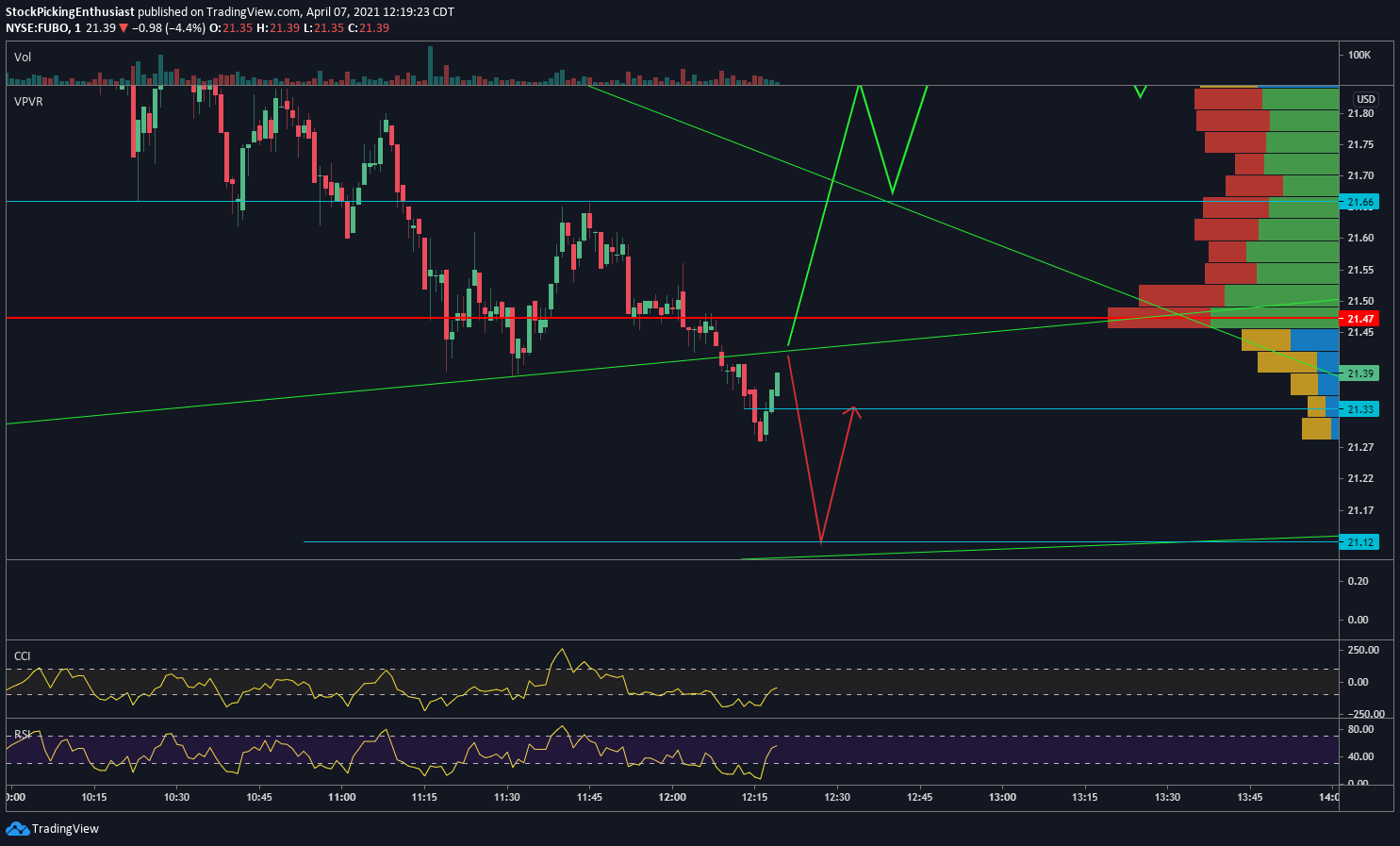Click the TradingView cloud logo icon
This screenshot has height=846, width=1400.
(17, 828)
